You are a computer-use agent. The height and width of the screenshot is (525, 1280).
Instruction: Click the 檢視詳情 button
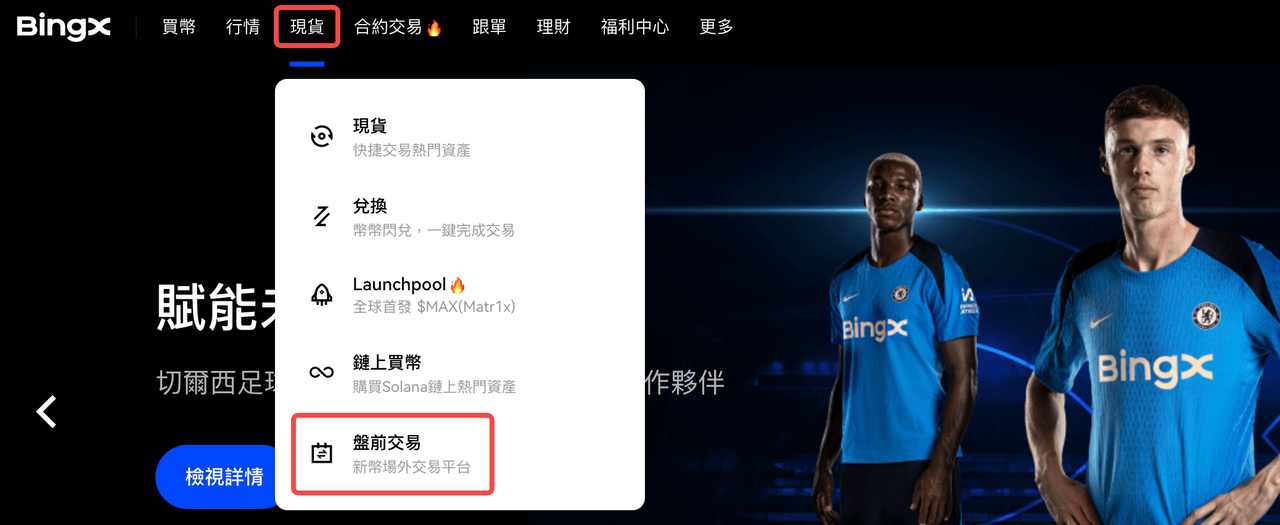pos(222,477)
